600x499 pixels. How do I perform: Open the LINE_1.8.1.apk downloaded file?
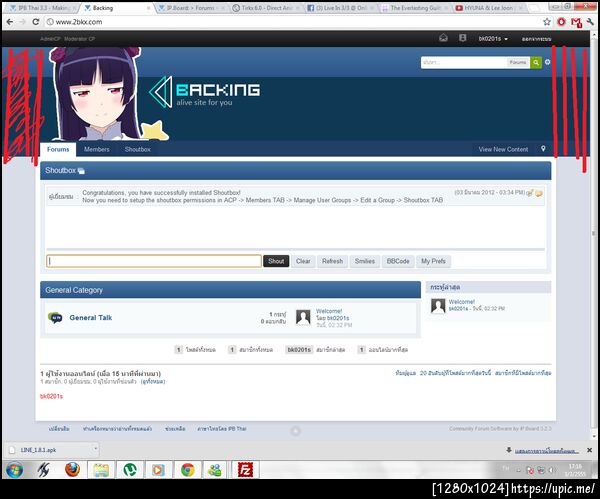pyautogui.click(x=38, y=450)
